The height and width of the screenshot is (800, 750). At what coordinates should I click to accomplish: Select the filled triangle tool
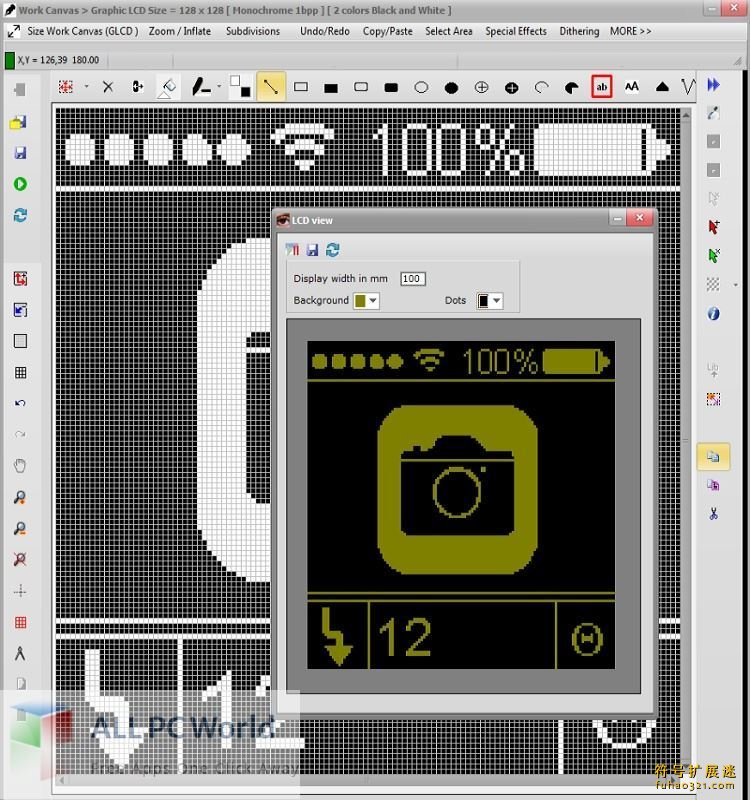662,87
